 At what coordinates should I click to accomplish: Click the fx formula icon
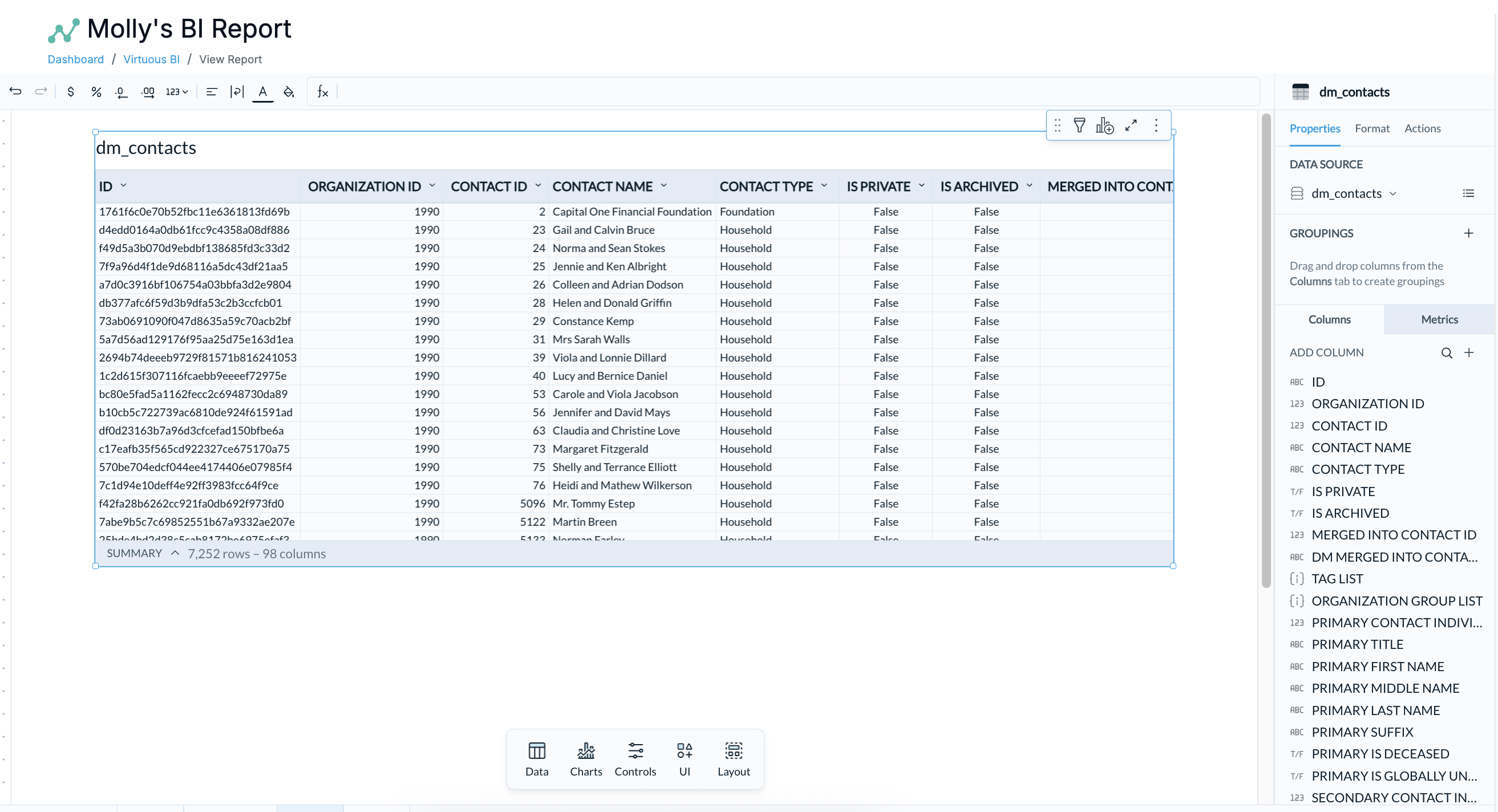tap(323, 91)
